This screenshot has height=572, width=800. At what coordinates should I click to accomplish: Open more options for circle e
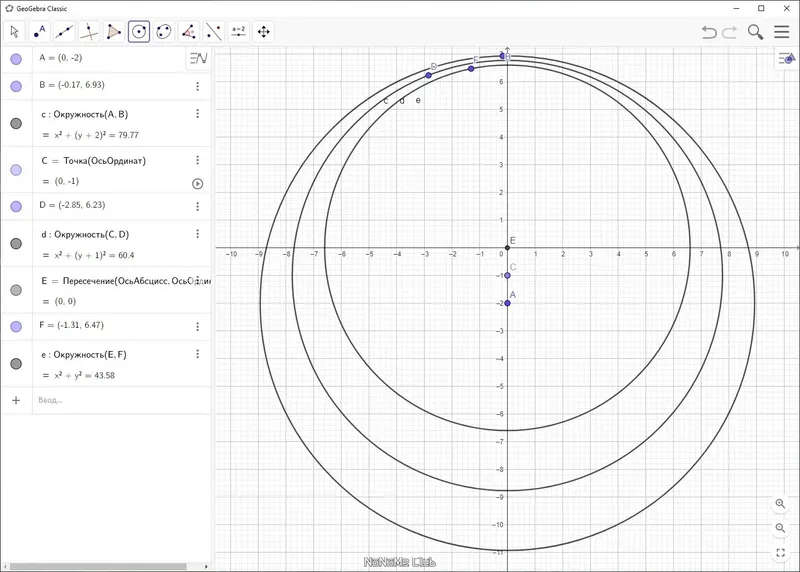coord(197,354)
